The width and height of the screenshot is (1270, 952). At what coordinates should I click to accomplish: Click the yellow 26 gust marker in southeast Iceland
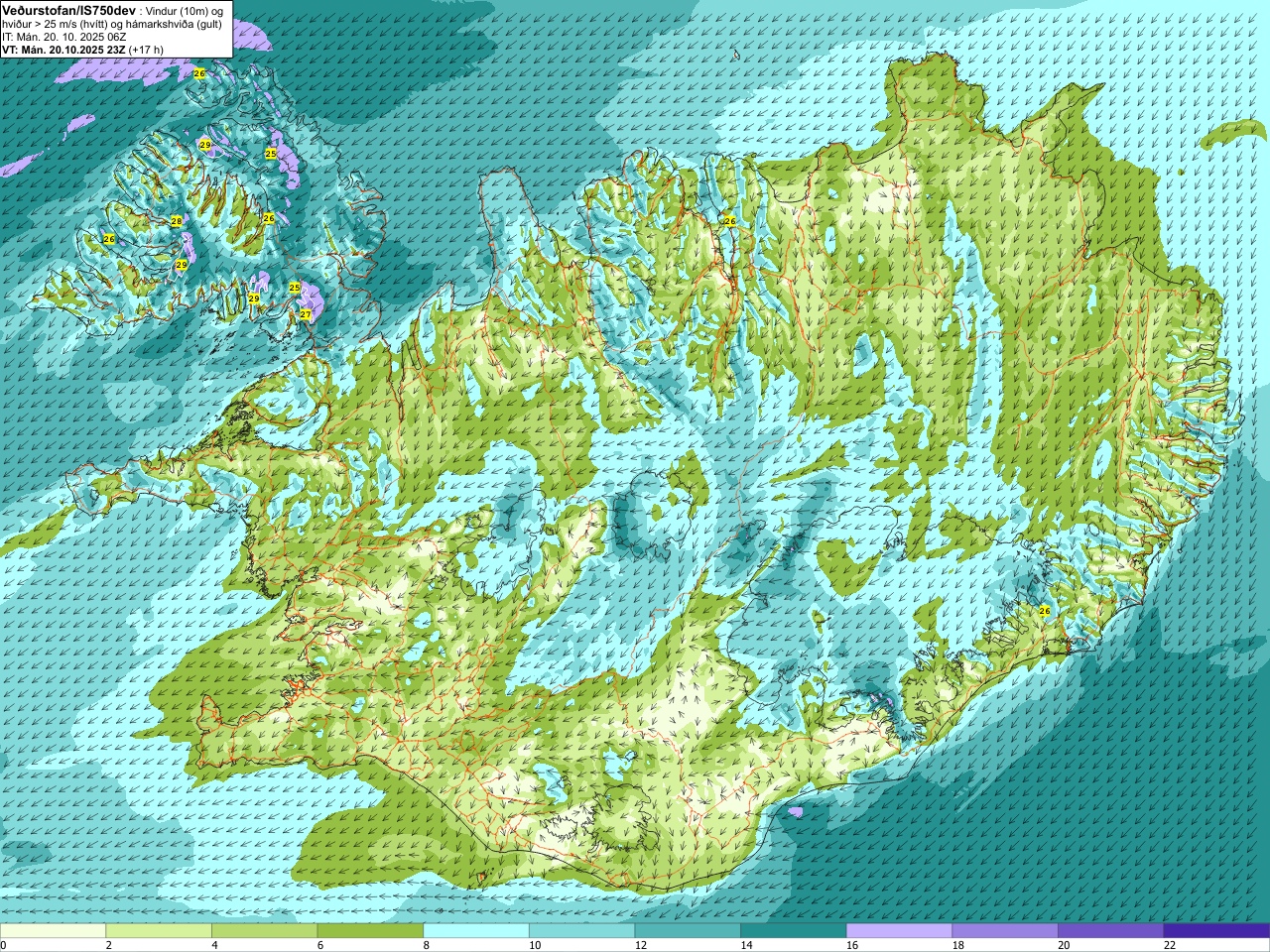1044,611
